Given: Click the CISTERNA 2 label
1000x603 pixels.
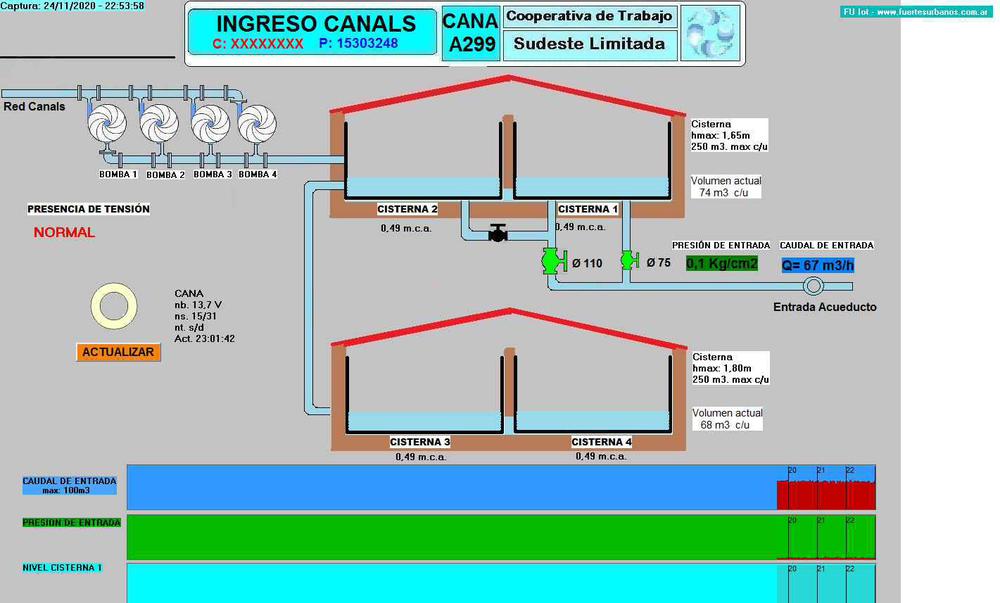Looking at the screenshot, I should click(x=407, y=209).
